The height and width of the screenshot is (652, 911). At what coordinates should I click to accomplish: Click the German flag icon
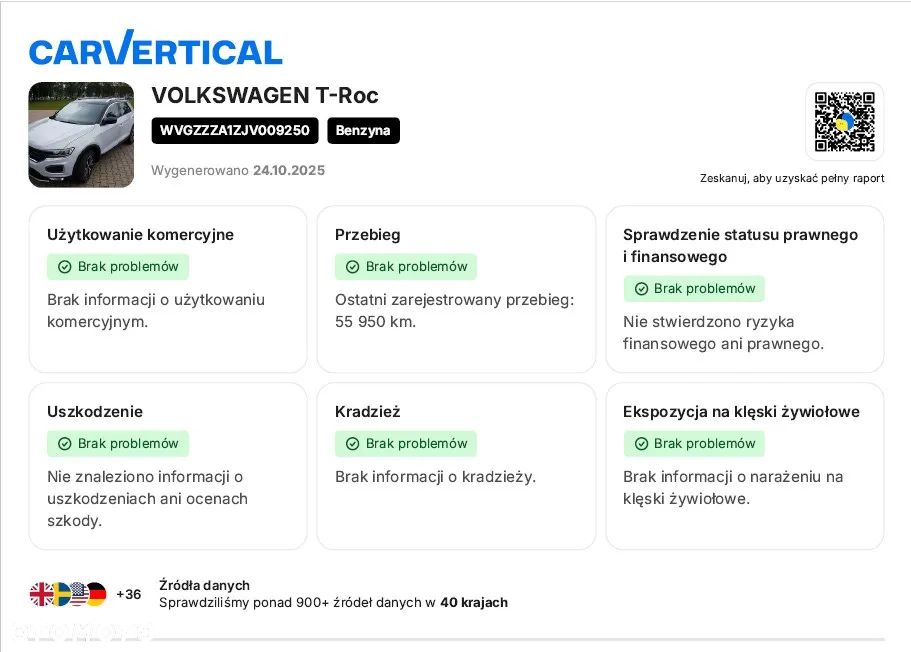(x=96, y=595)
